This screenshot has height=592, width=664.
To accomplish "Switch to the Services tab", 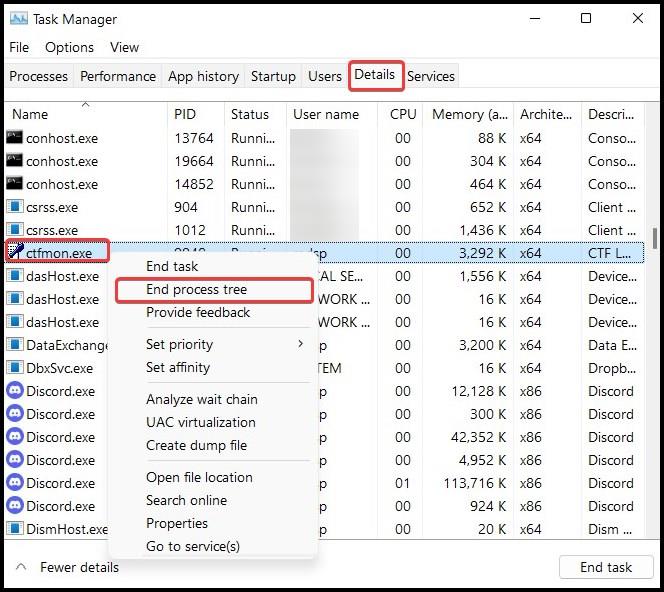I will click(431, 76).
